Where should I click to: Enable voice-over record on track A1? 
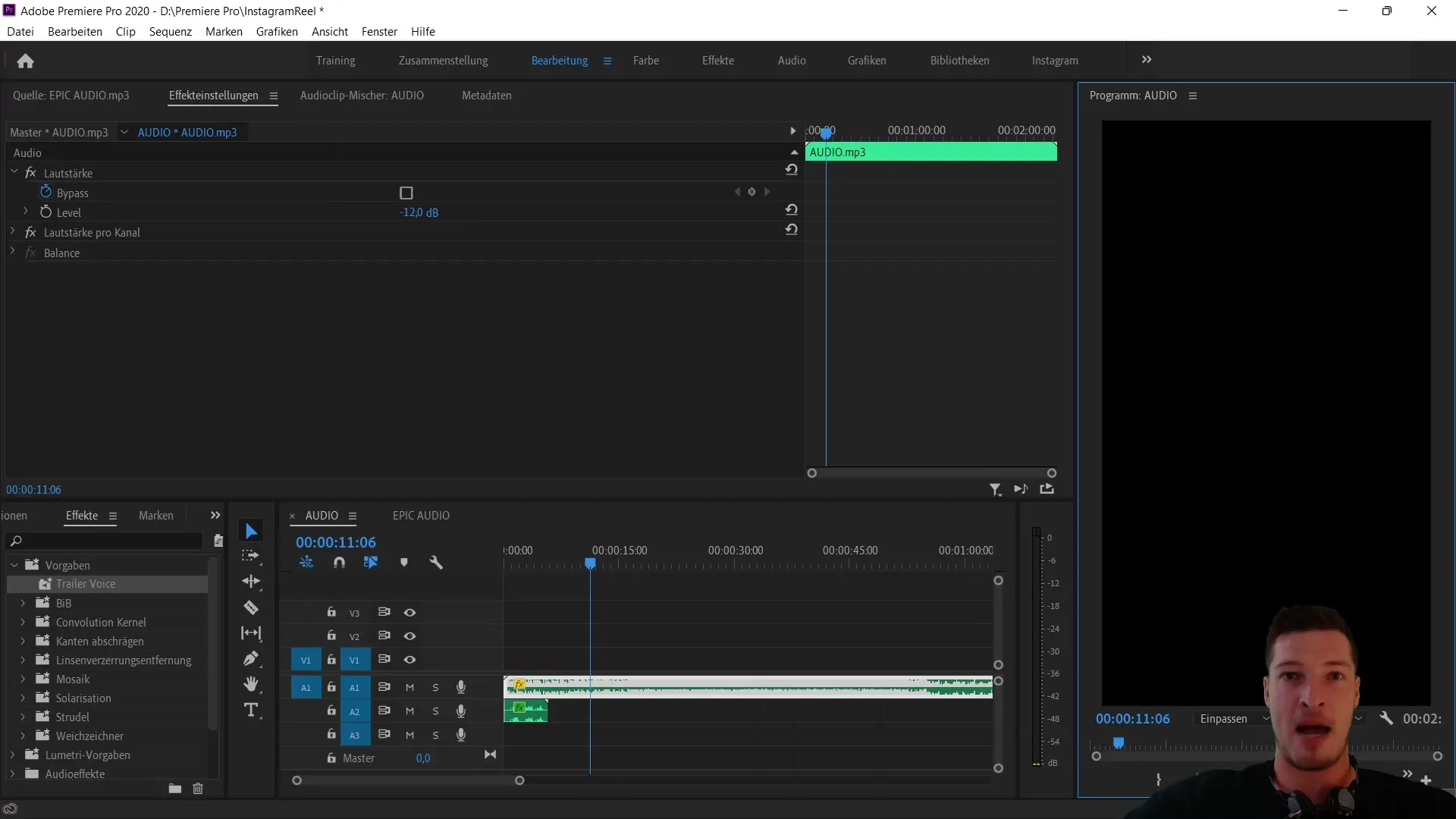click(x=460, y=687)
